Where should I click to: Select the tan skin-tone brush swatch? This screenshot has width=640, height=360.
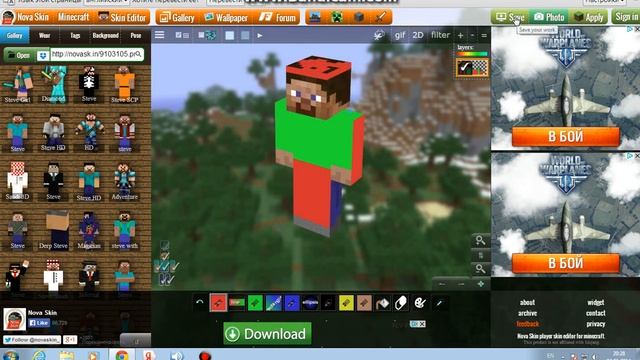point(364,303)
